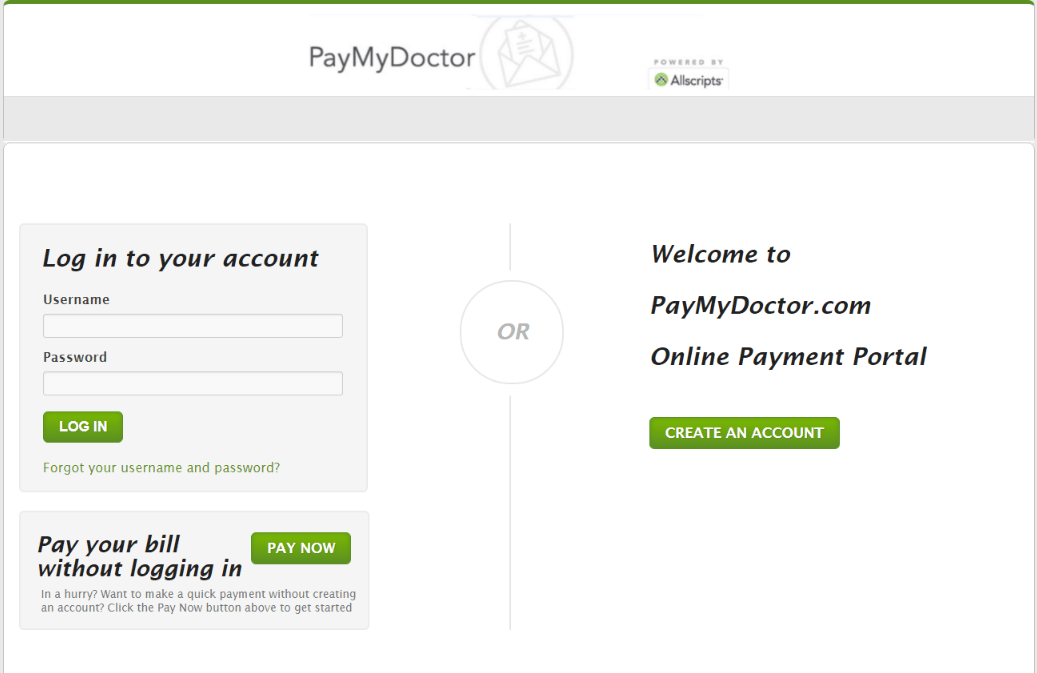Click the envelope bill icon in header

[526, 53]
